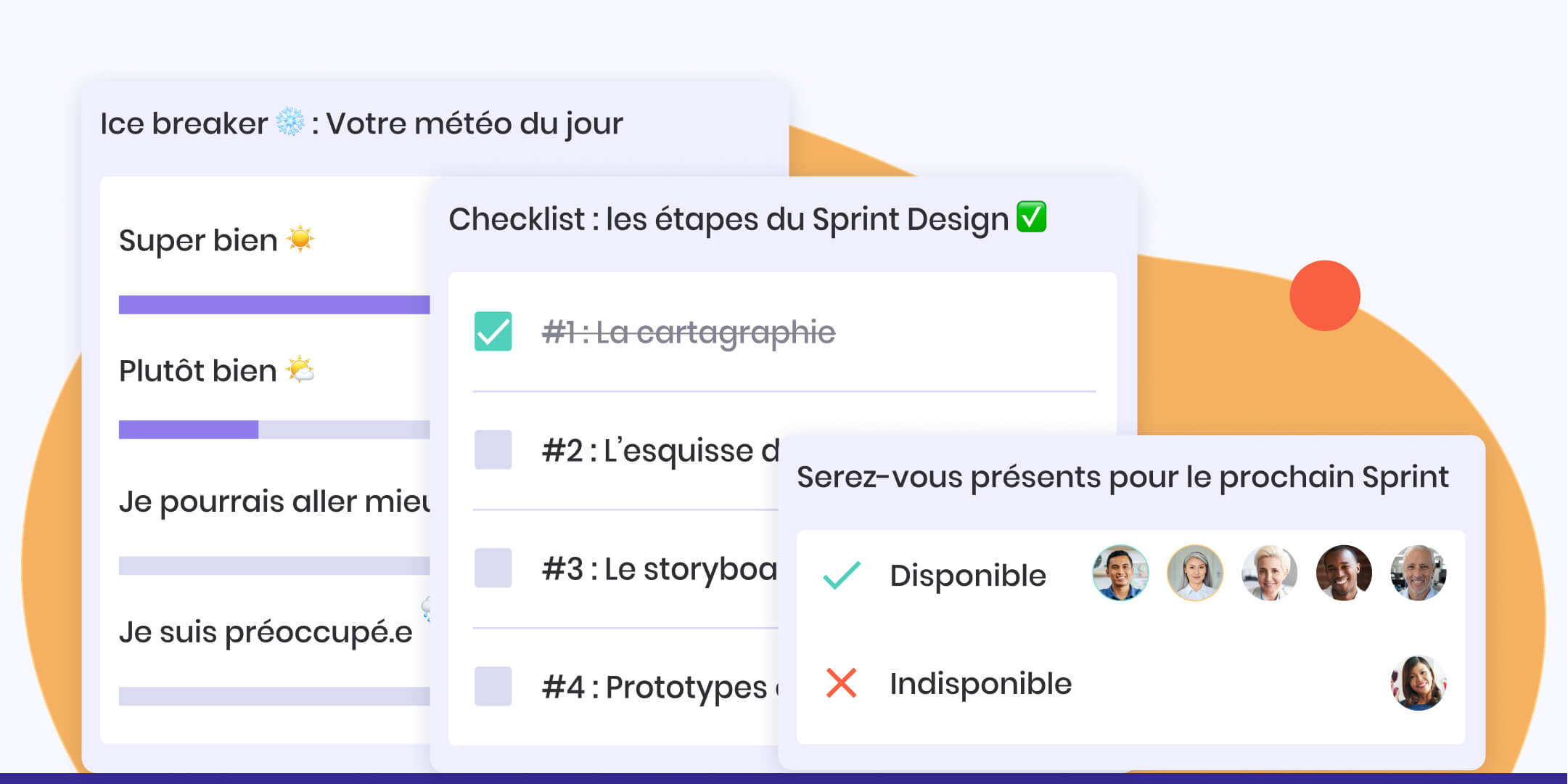The image size is (1568, 784).
Task: Click the gray-haired woman's avatar with orange border
Action: (x=1195, y=573)
